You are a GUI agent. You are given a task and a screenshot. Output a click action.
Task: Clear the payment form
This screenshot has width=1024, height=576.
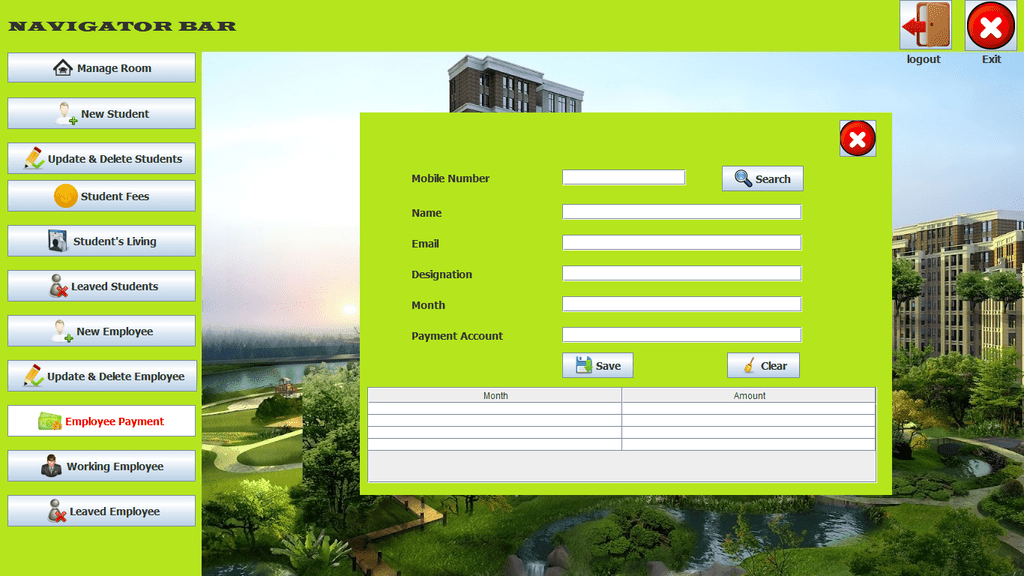tap(763, 366)
